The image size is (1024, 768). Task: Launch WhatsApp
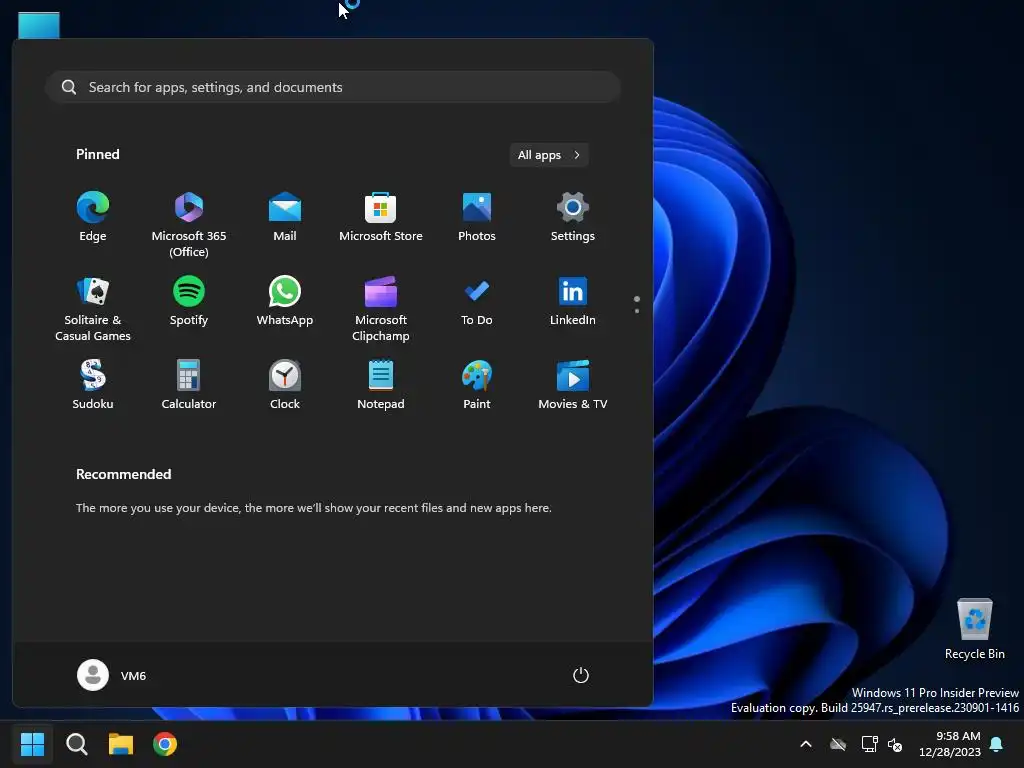click(285, 301)
